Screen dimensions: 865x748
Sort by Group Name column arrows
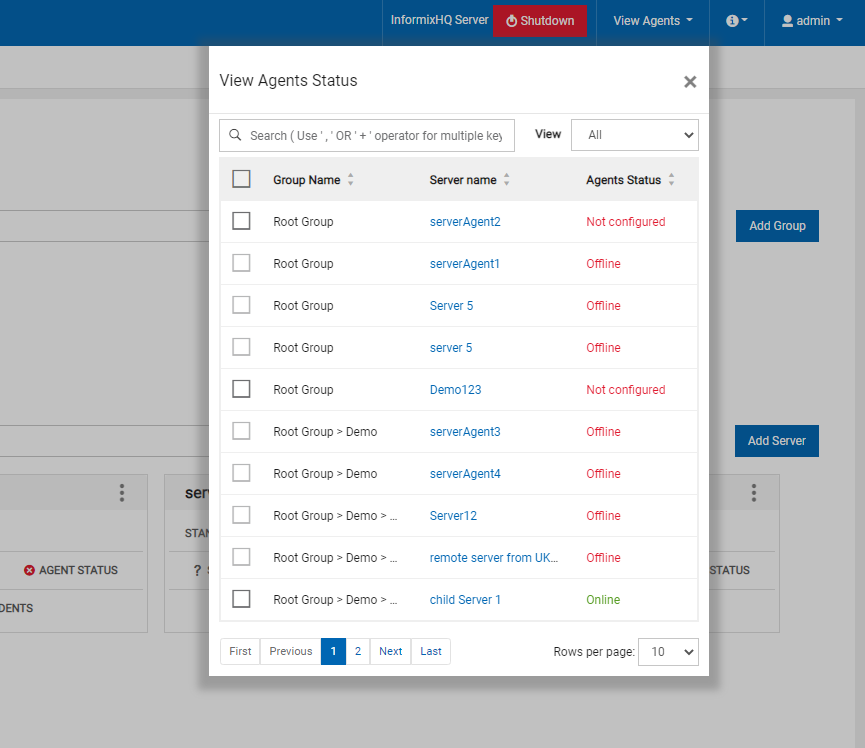350,180
